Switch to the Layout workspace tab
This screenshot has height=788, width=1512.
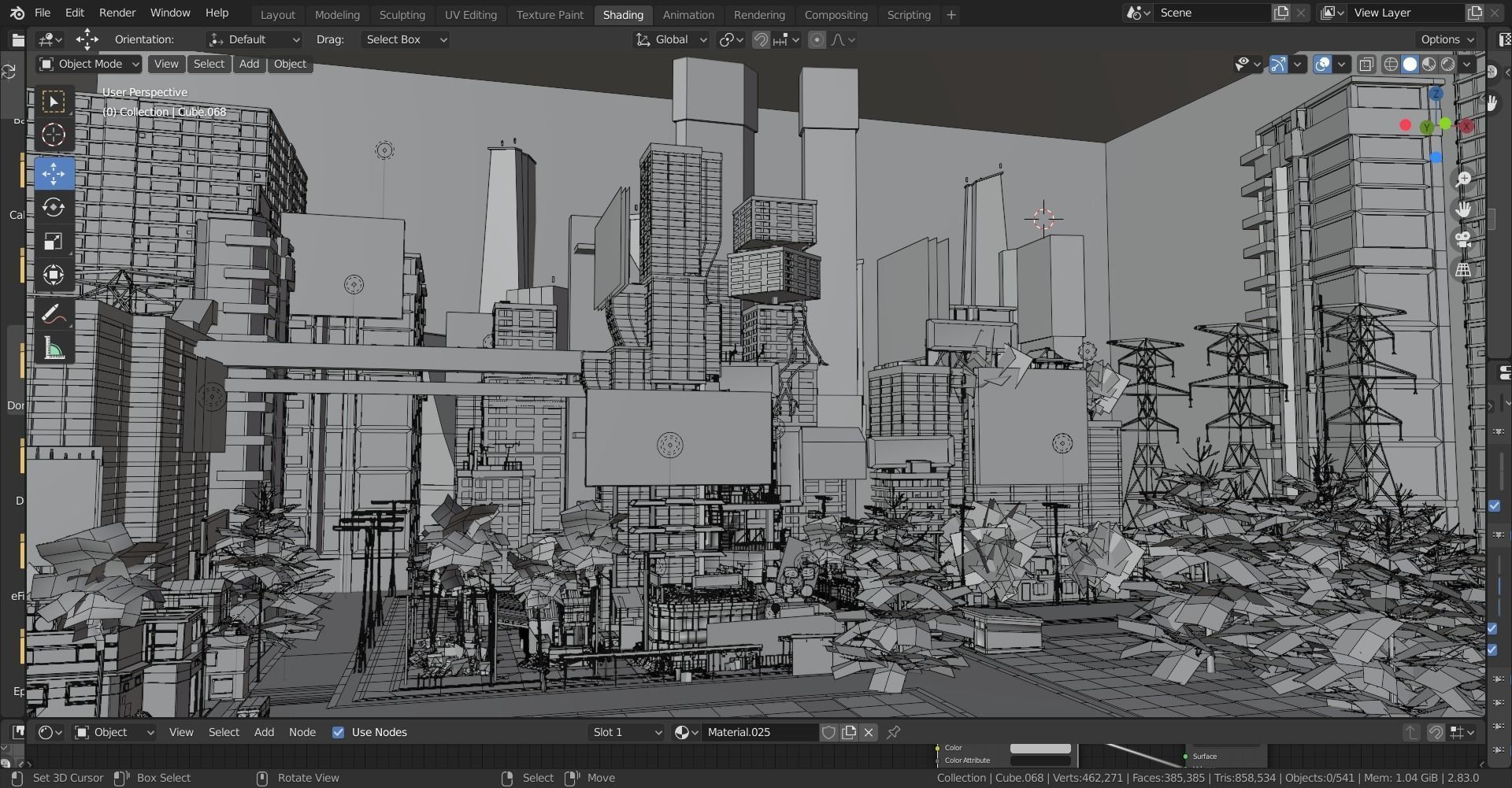tap(277, 15)
